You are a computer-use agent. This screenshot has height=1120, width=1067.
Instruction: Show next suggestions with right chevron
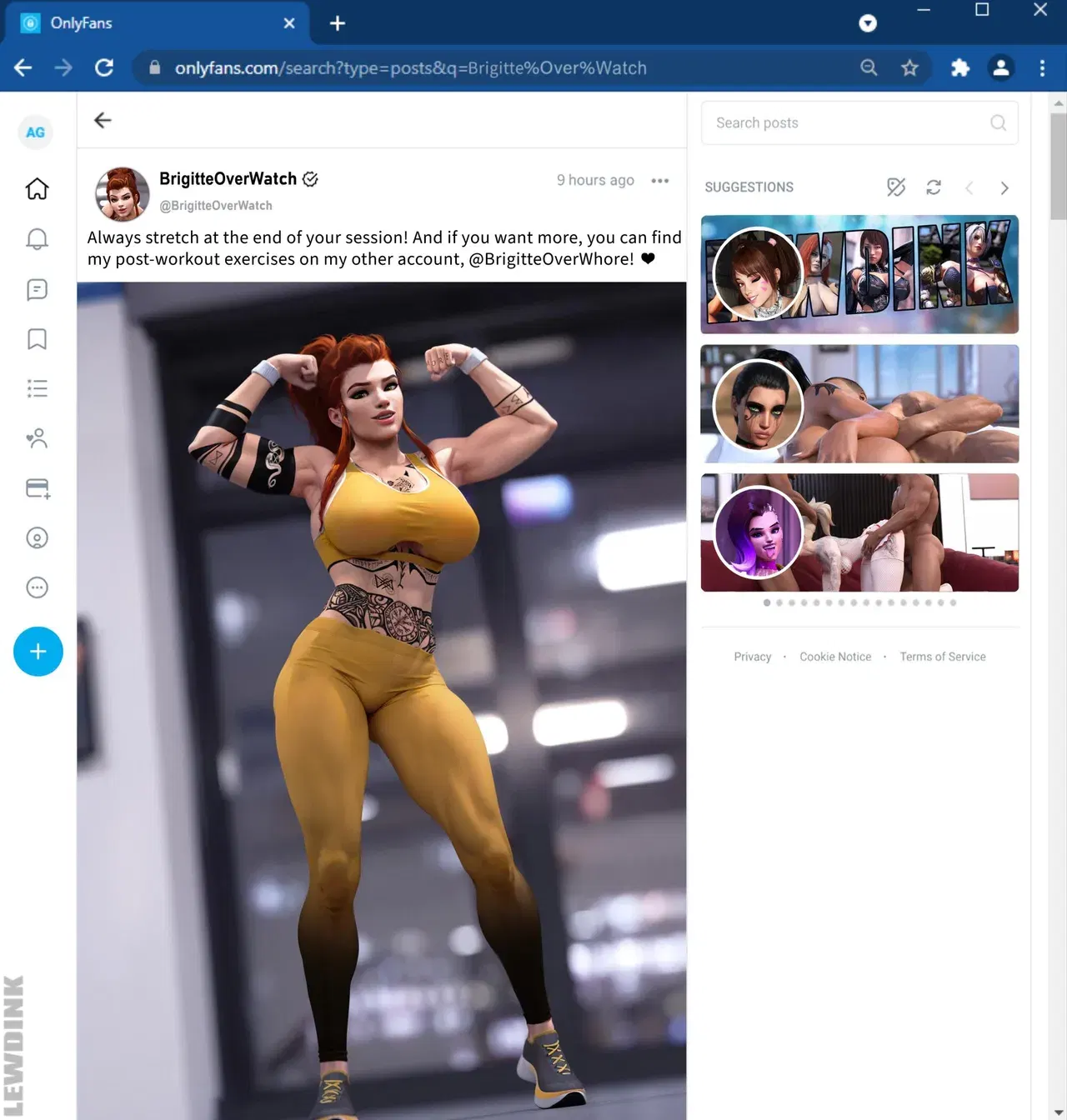click(1004, 187)
